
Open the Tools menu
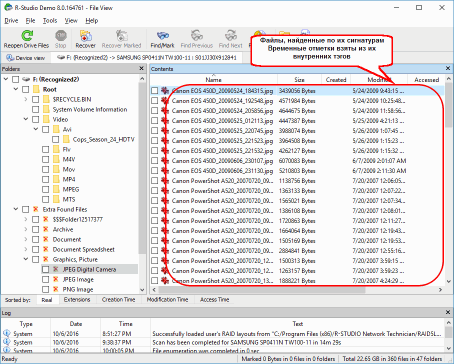click(x=50, y=21)
